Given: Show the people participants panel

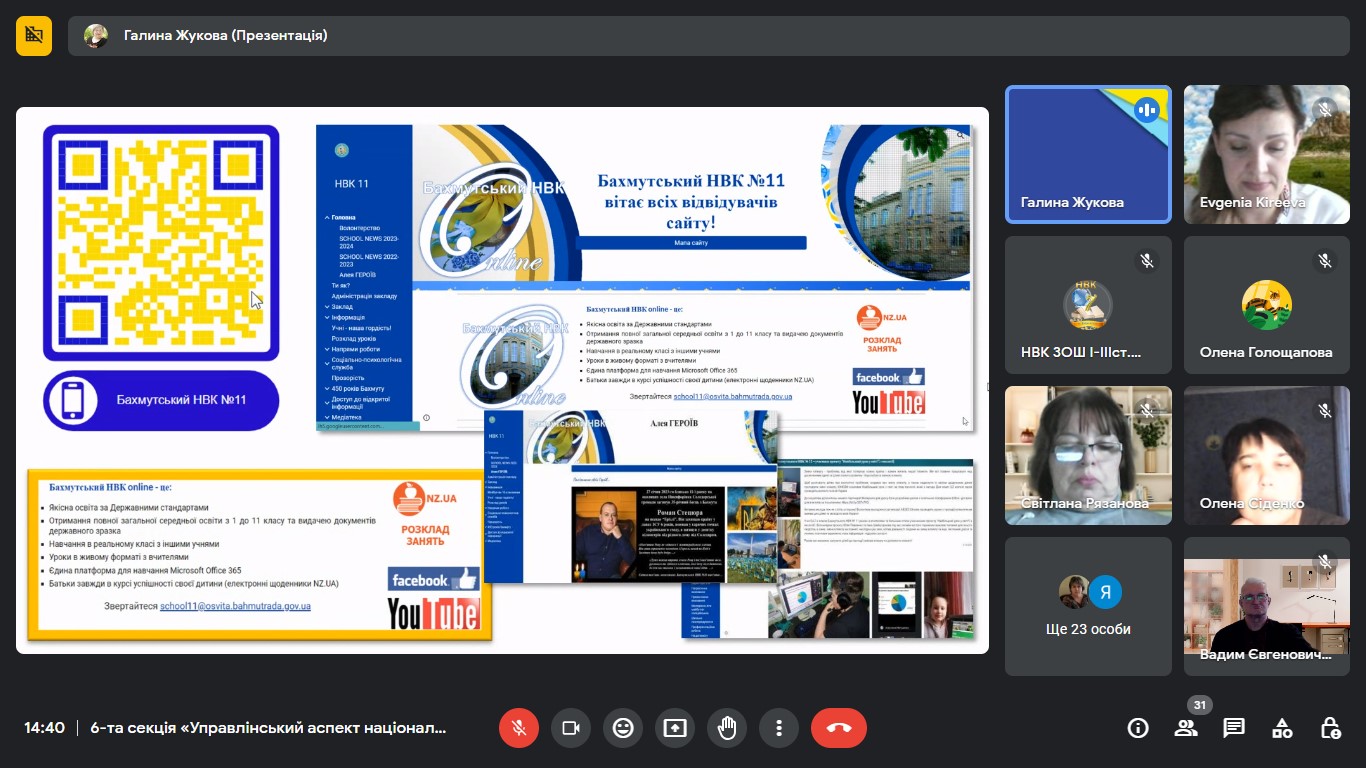Looking at the screenshot, I should (1186, 728).
